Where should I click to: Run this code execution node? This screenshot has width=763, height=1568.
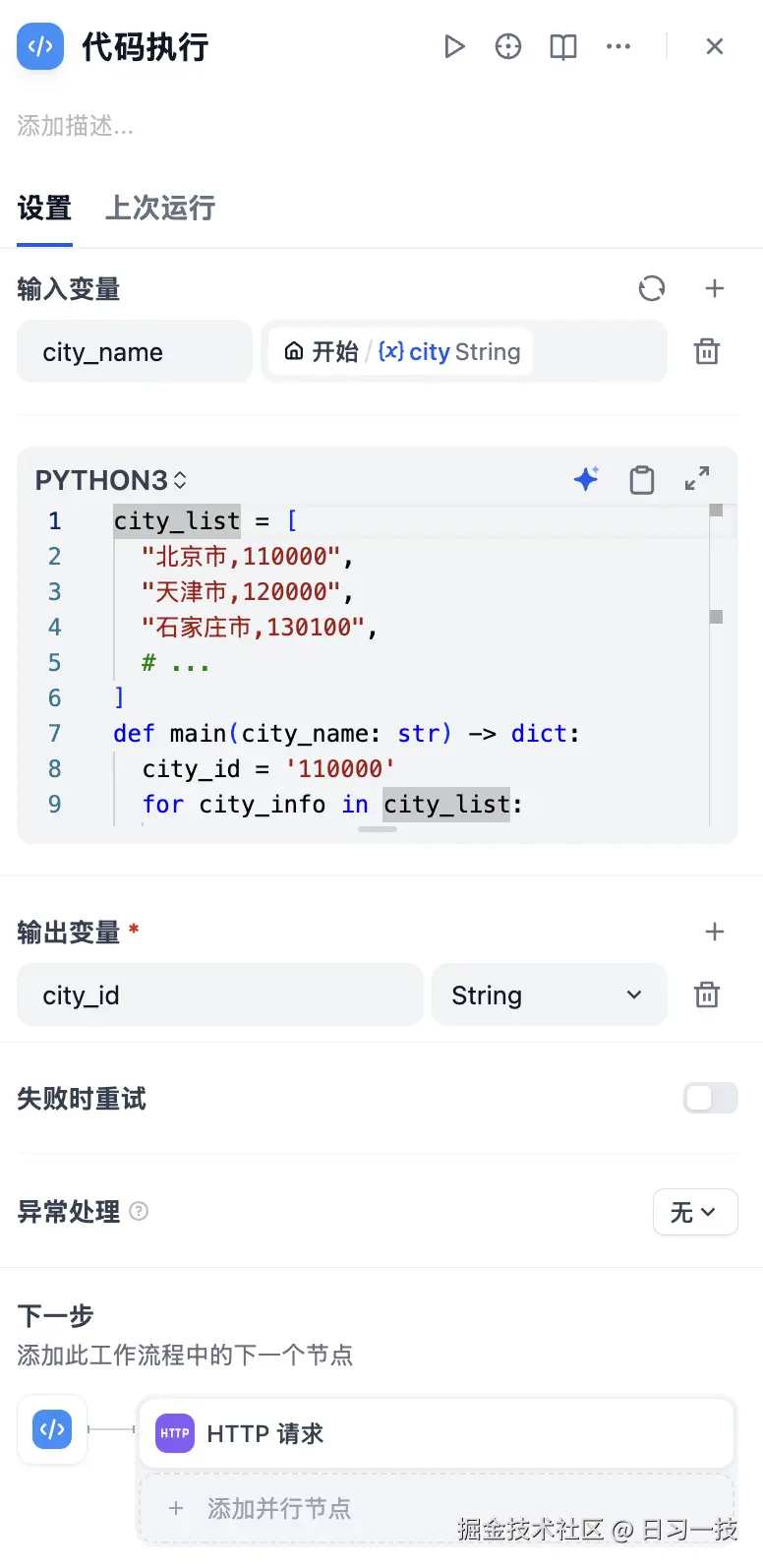pos(453,46)
